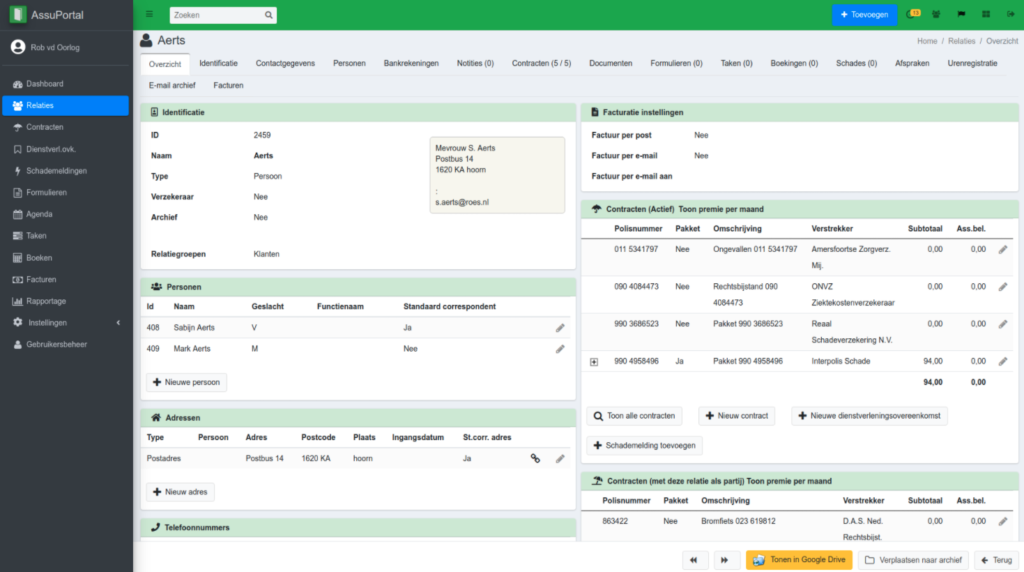This screenshot has height=572, width=1024.
Task: Edit person Sabijn Aerts with pencil icon
Action: point(560,328)
